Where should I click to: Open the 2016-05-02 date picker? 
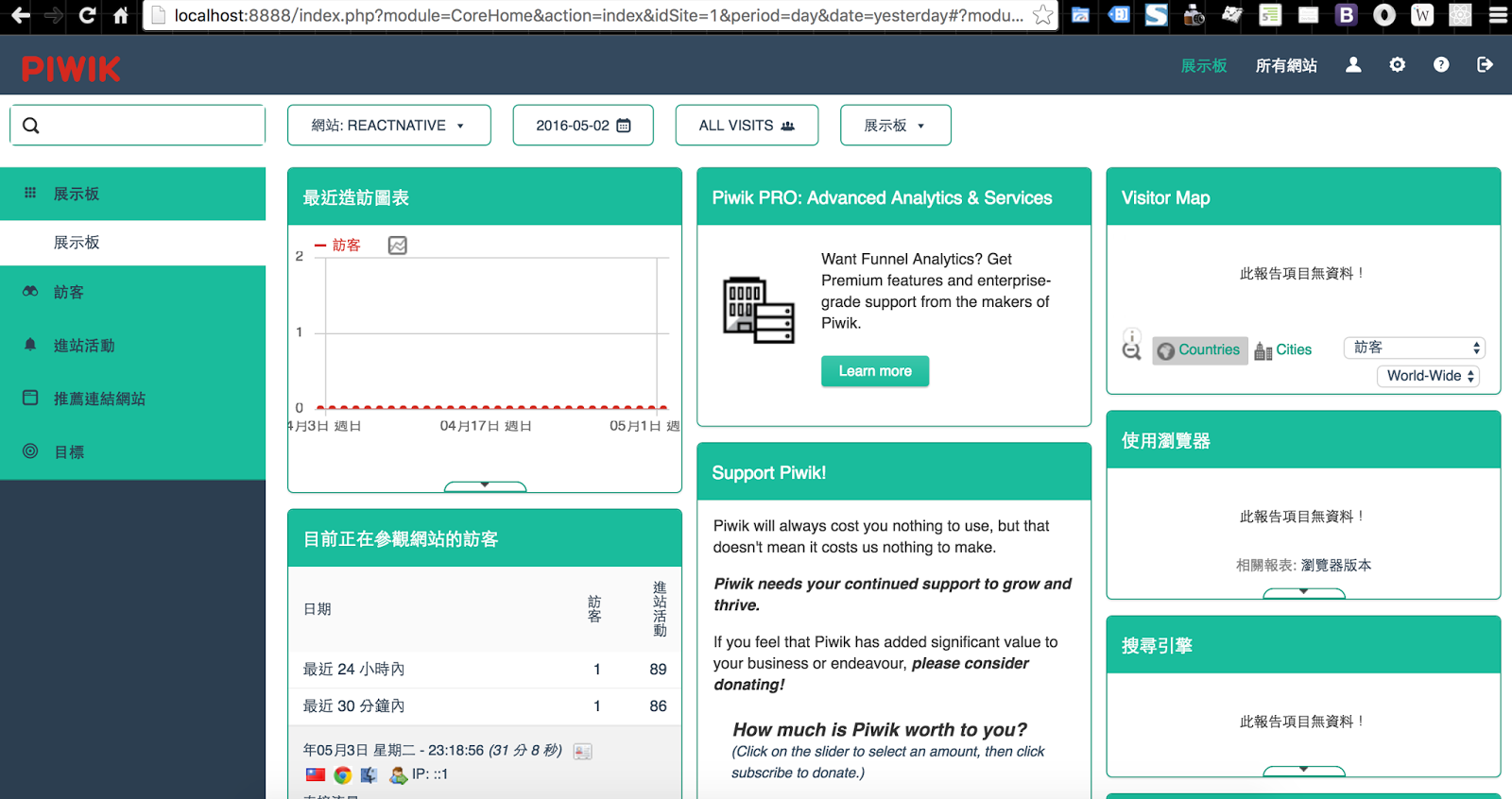(x=583, y=126)
